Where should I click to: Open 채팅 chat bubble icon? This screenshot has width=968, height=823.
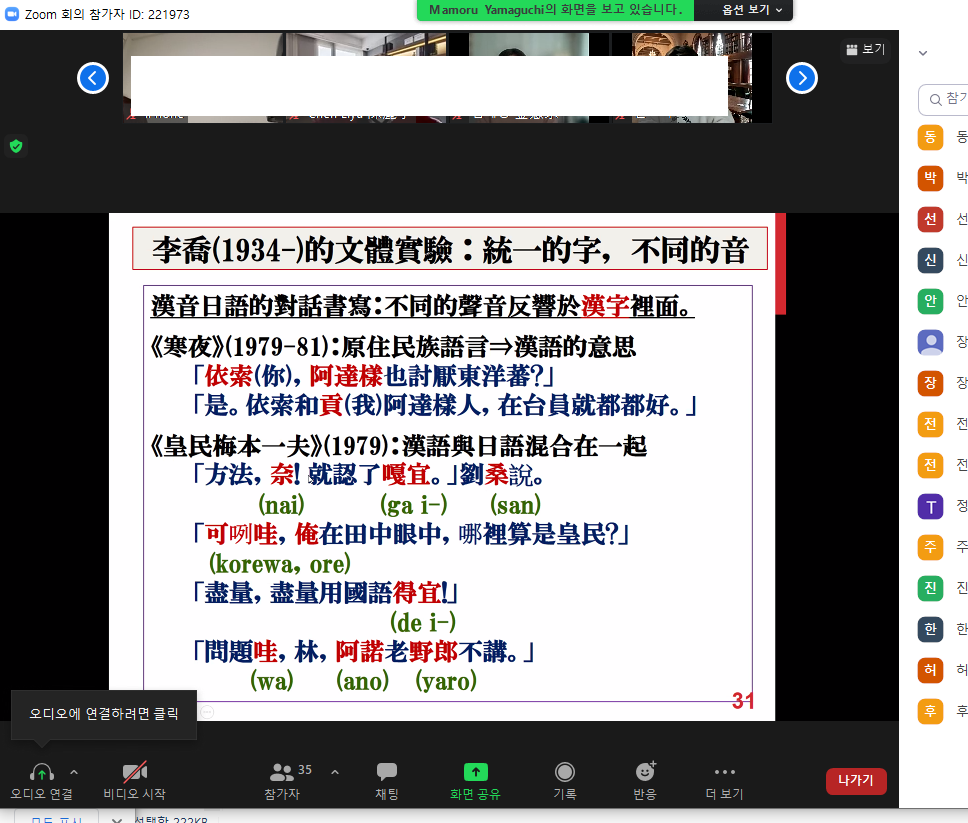click(386, 772)
